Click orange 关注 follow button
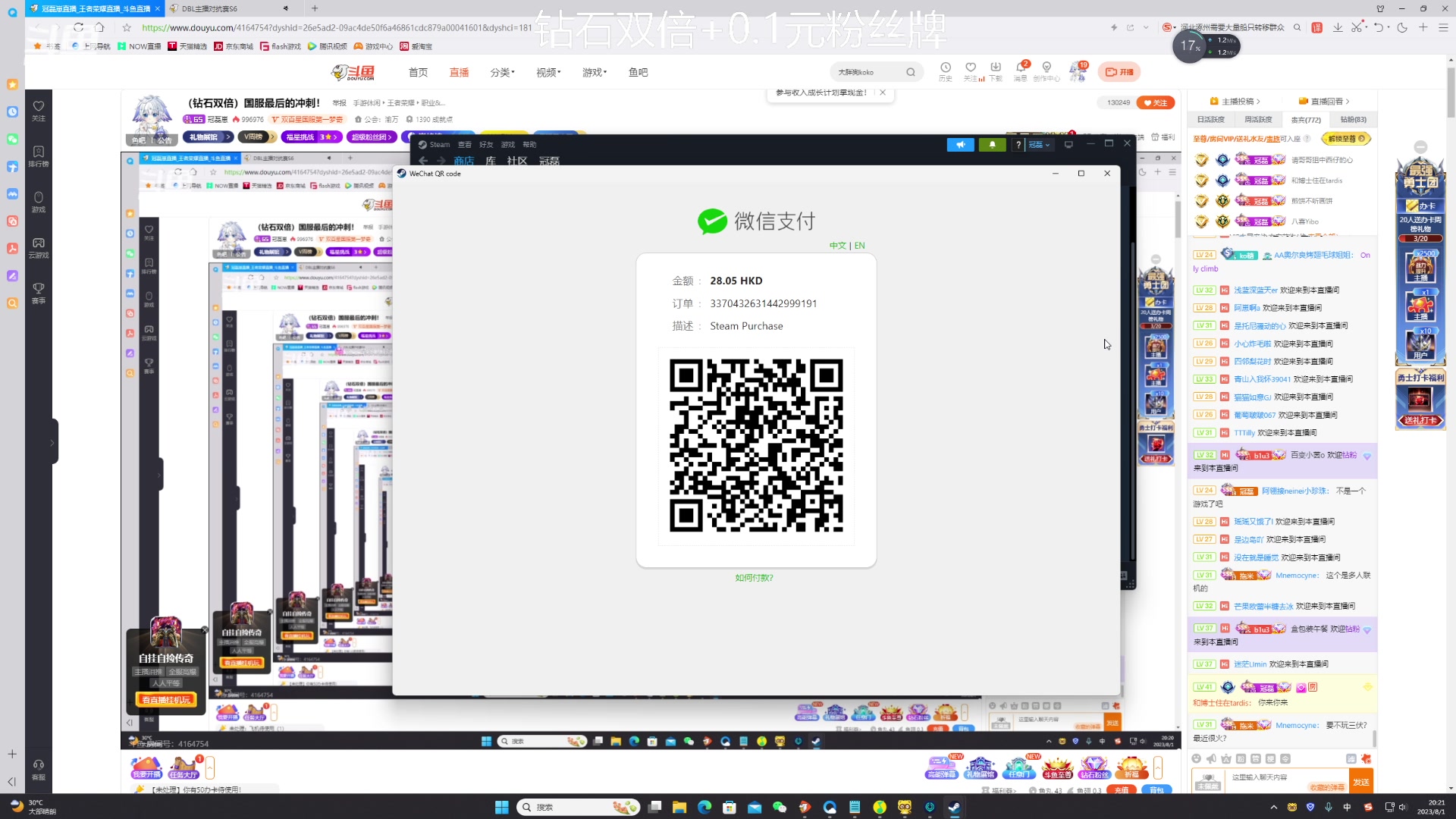This screenshot has height=819, width=1456. point(1156,102)
